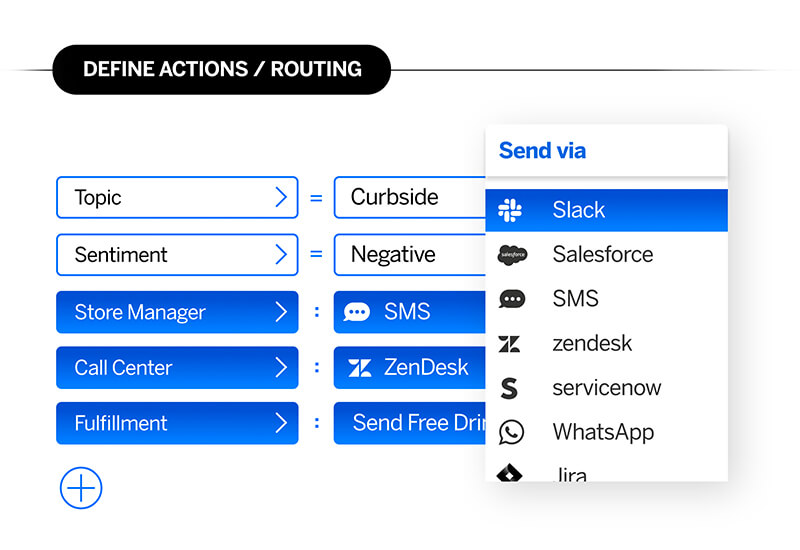Screen dimensions: 800x550
Task: Click the Slack logo icon
Action: click(510, 210)
